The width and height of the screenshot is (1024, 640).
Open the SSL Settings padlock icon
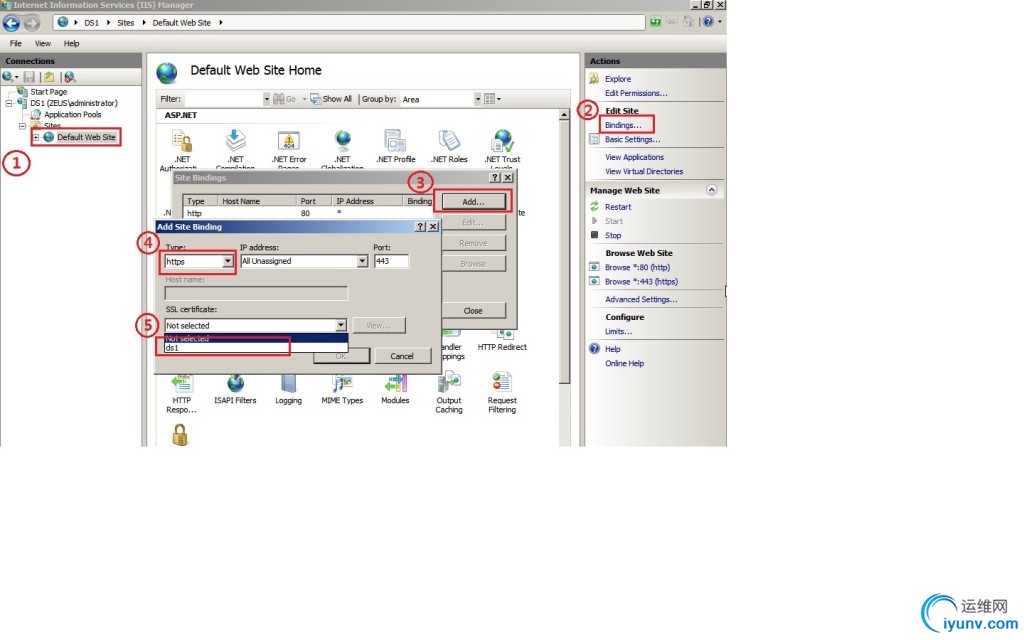coord(180,434)
